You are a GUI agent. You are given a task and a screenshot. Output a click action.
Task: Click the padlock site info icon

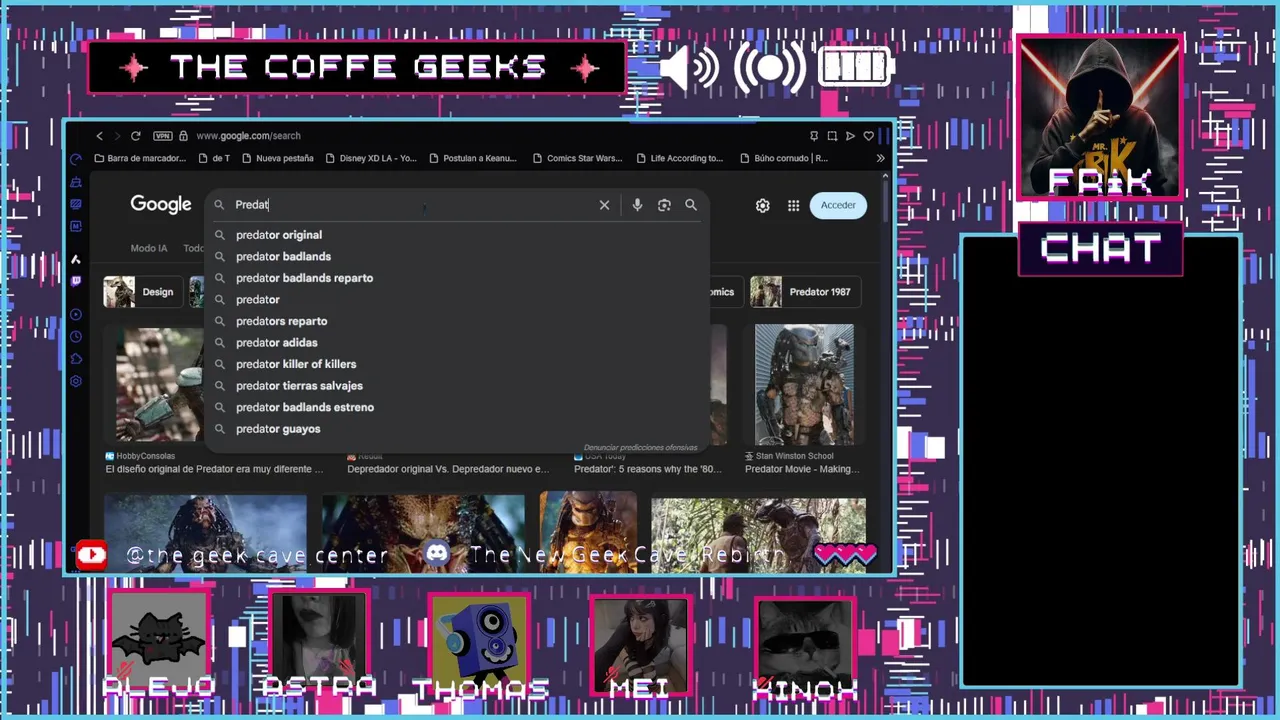click(x=183, y=136)
